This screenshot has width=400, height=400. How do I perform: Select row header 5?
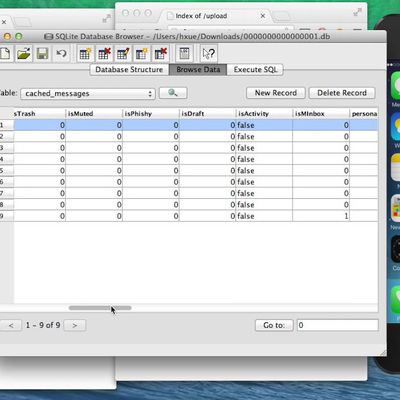(x=6, y=171)
